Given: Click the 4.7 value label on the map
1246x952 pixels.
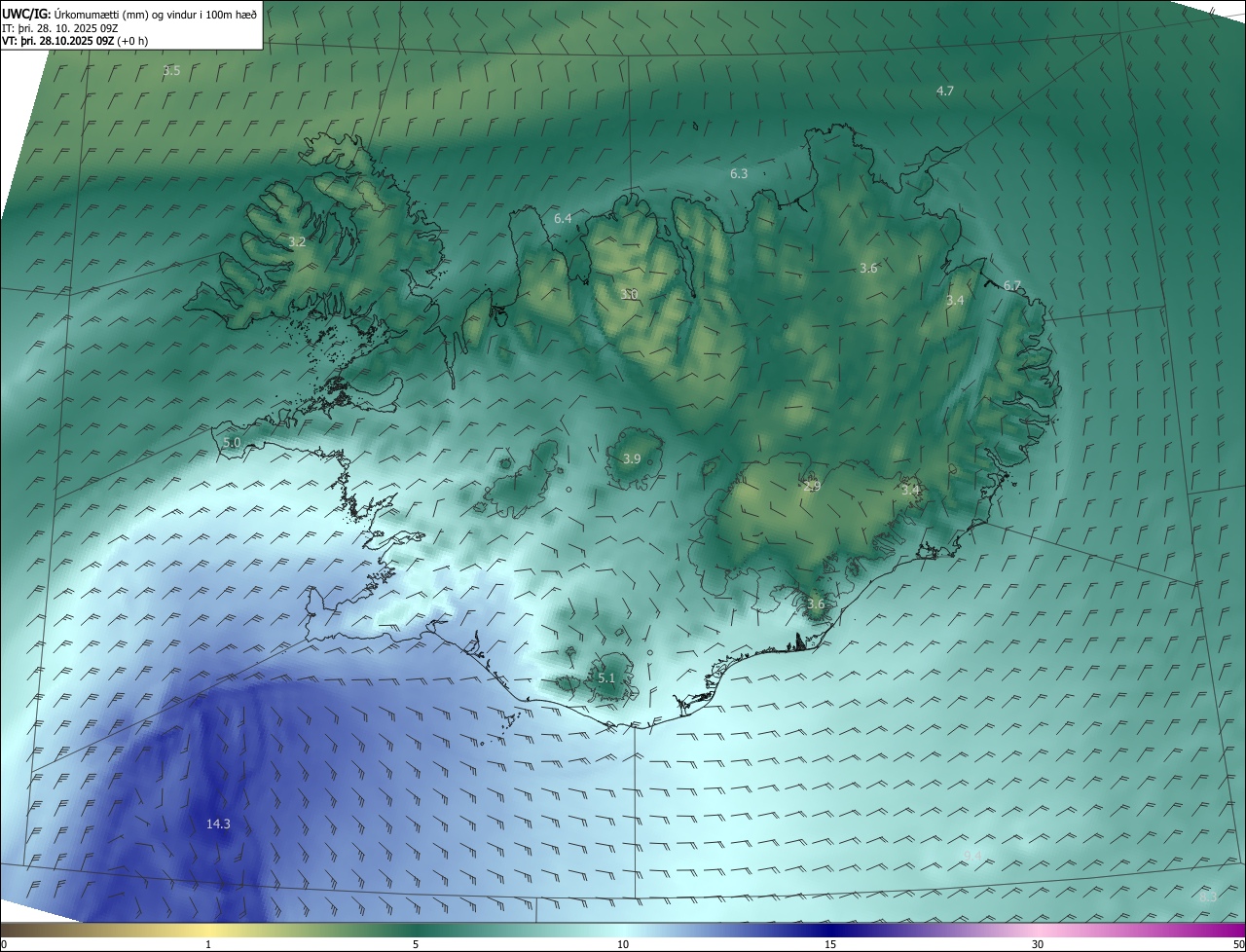Looking at the screenshot, I should 945,91.
